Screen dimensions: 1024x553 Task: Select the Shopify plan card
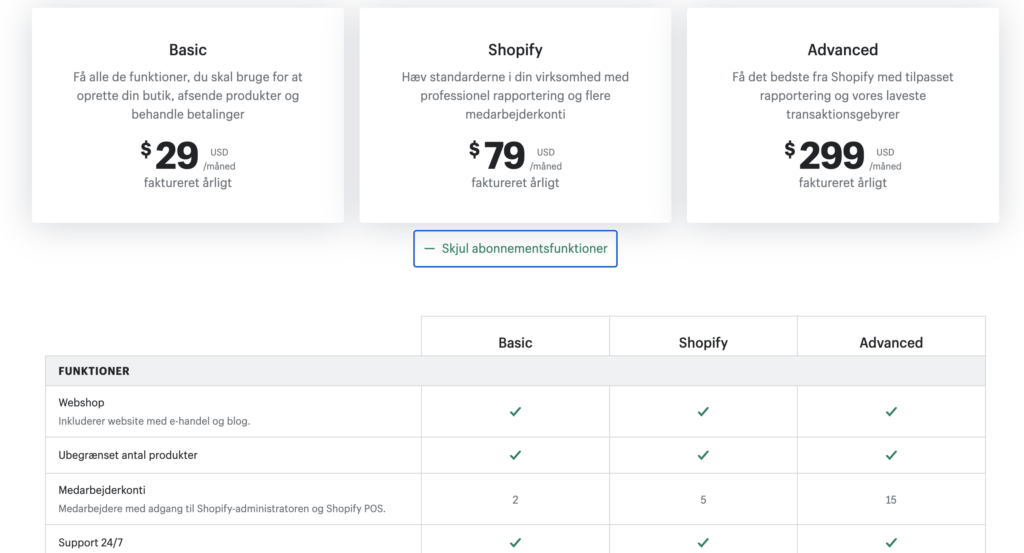(515, 115)
